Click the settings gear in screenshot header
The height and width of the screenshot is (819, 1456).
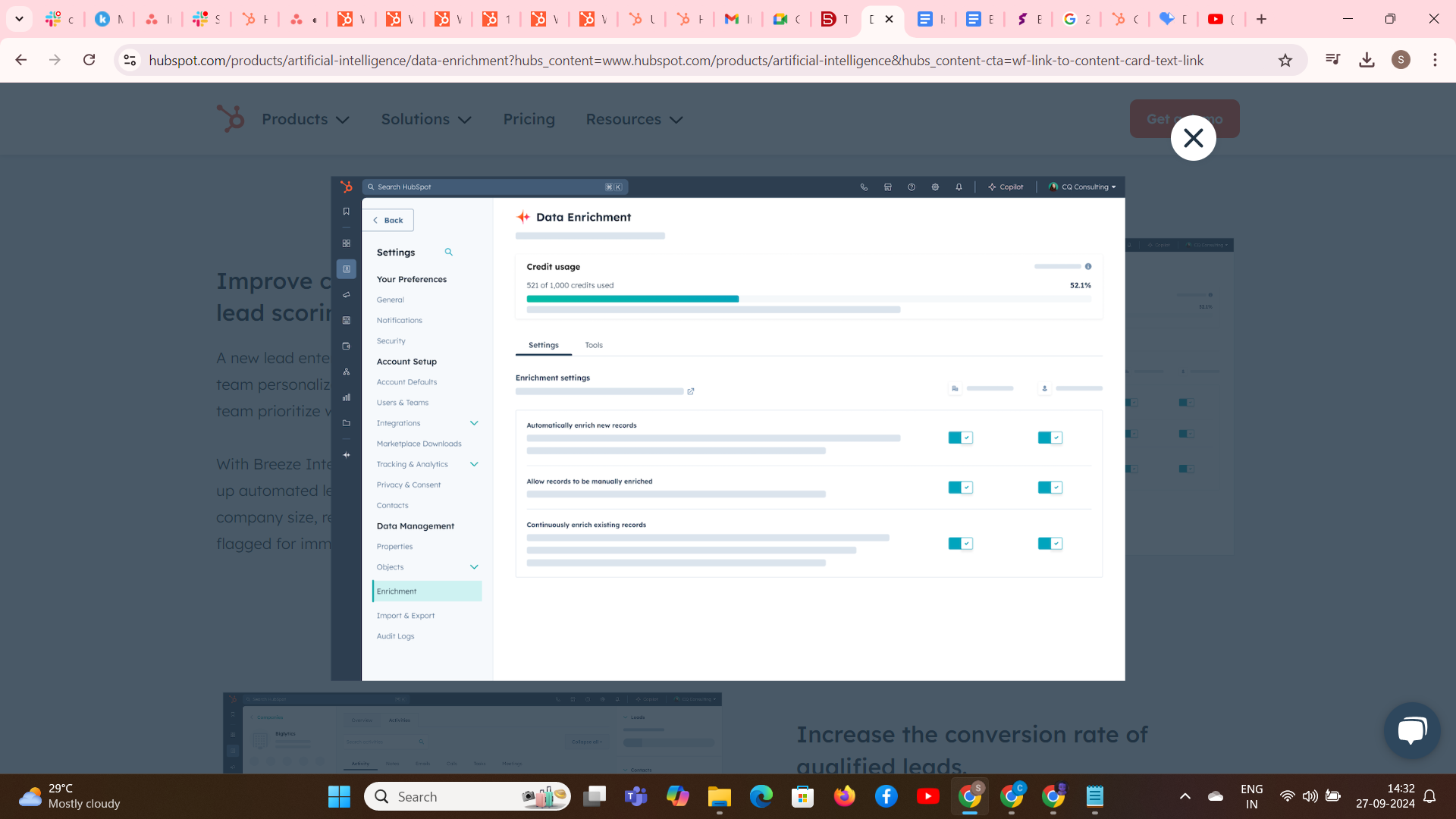point(935,187)
